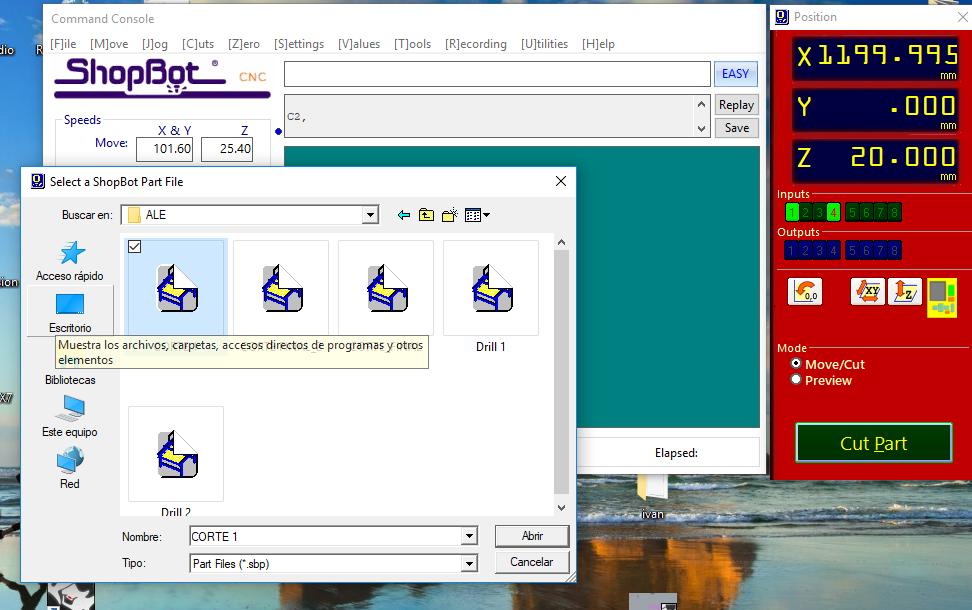The height and width of the screenshot is (610, 972).
Task: Expand the Buscar en folder dropdown
Action: click(x=370, y=215)
